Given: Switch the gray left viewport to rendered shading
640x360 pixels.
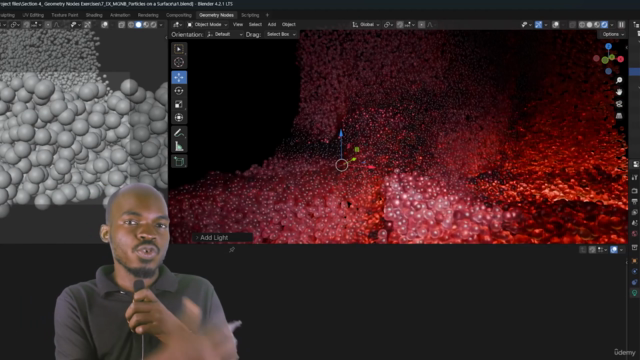Looking at the screenshot, I should click(153, 25).
